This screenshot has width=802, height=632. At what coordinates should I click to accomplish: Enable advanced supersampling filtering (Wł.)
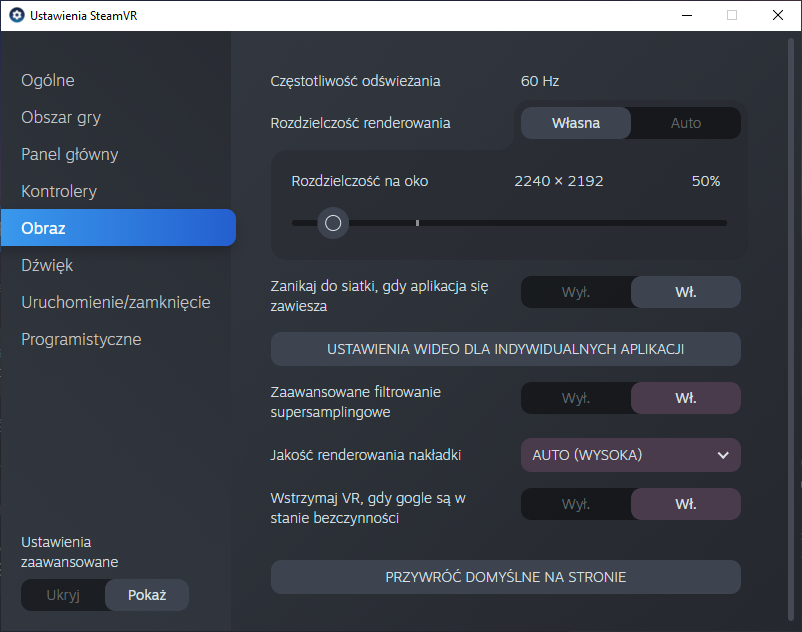(x=686, y=398)
